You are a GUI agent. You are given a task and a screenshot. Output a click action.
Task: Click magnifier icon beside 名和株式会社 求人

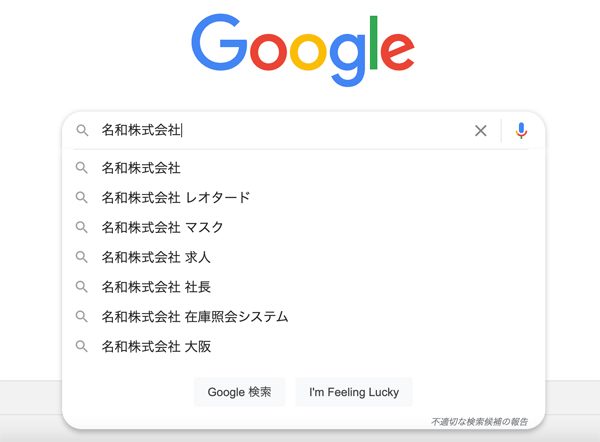click(x=82, y=257)
